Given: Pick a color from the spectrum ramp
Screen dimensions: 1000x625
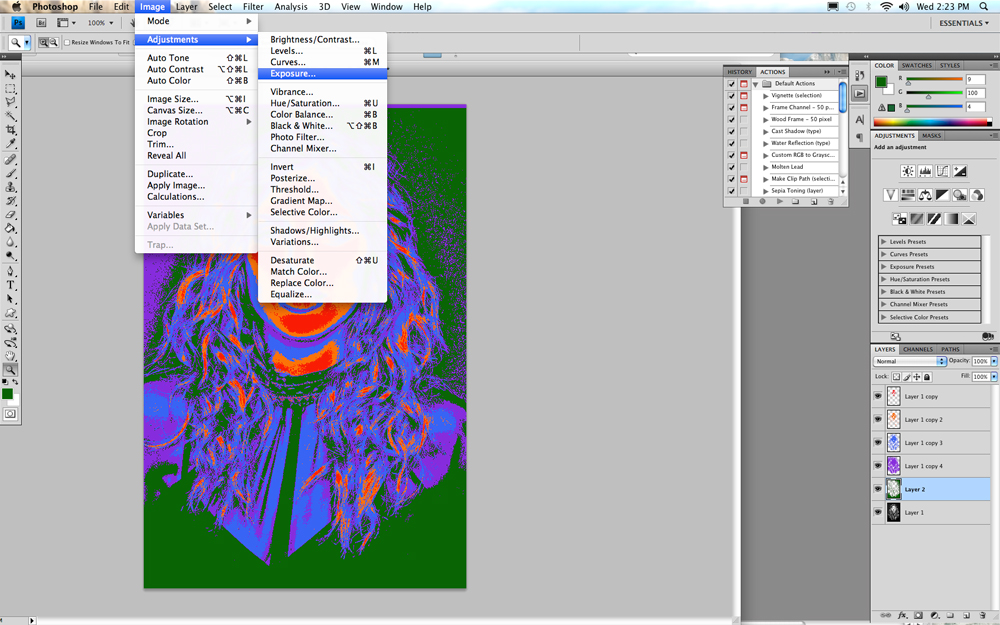Looking at the screenshot, I should (932, 122).
